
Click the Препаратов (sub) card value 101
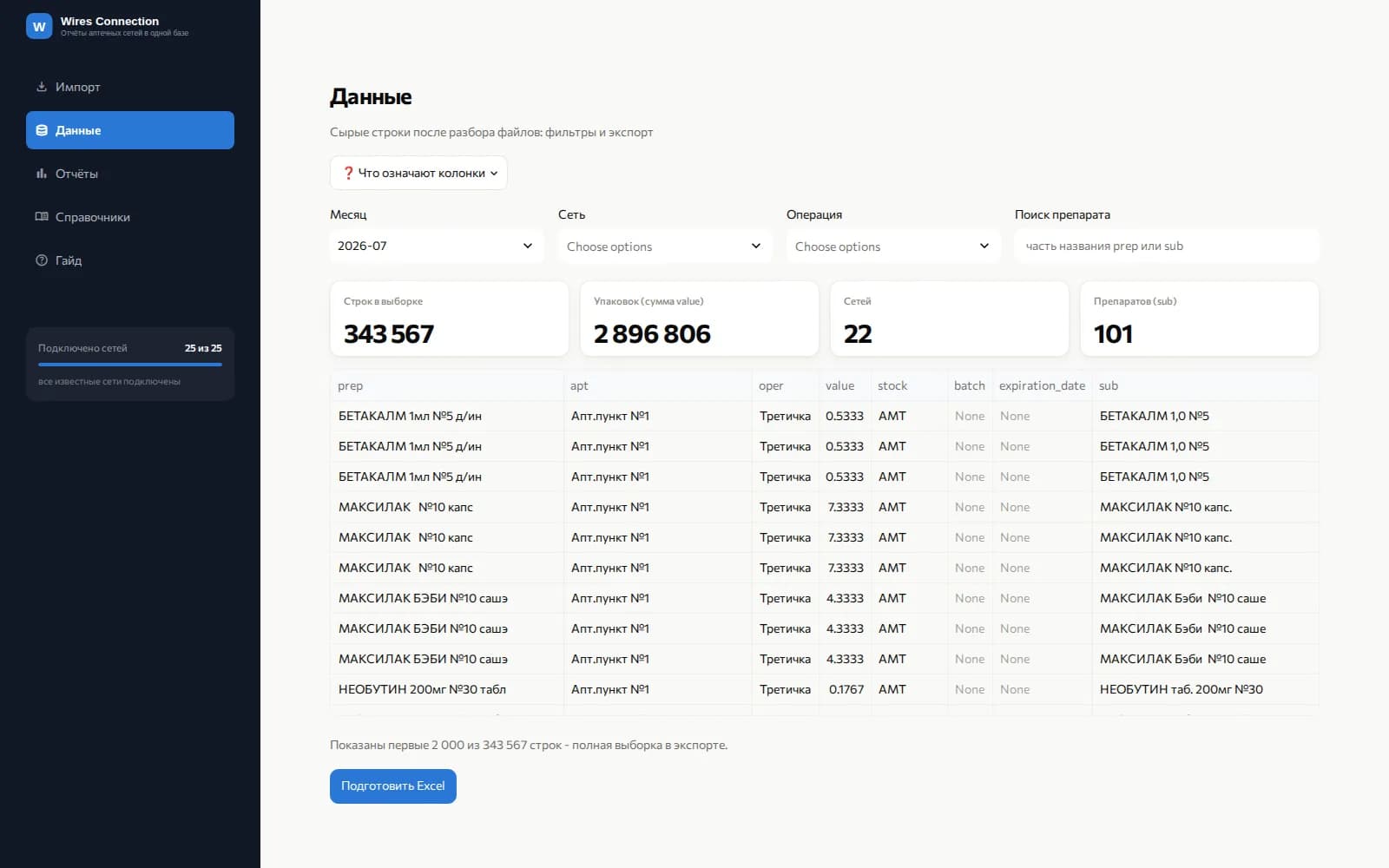pyautogui.click(x=1113, y=334)
